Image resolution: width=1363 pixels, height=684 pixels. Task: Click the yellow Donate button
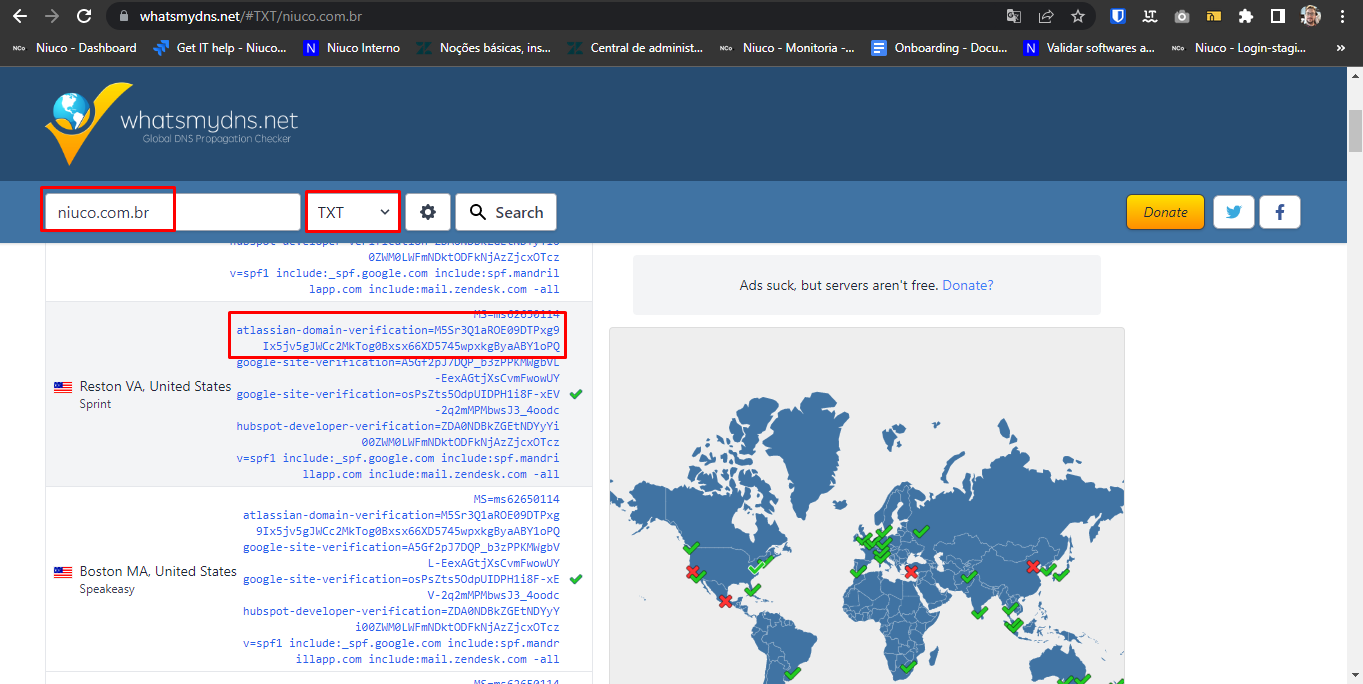click(1166, 212)
